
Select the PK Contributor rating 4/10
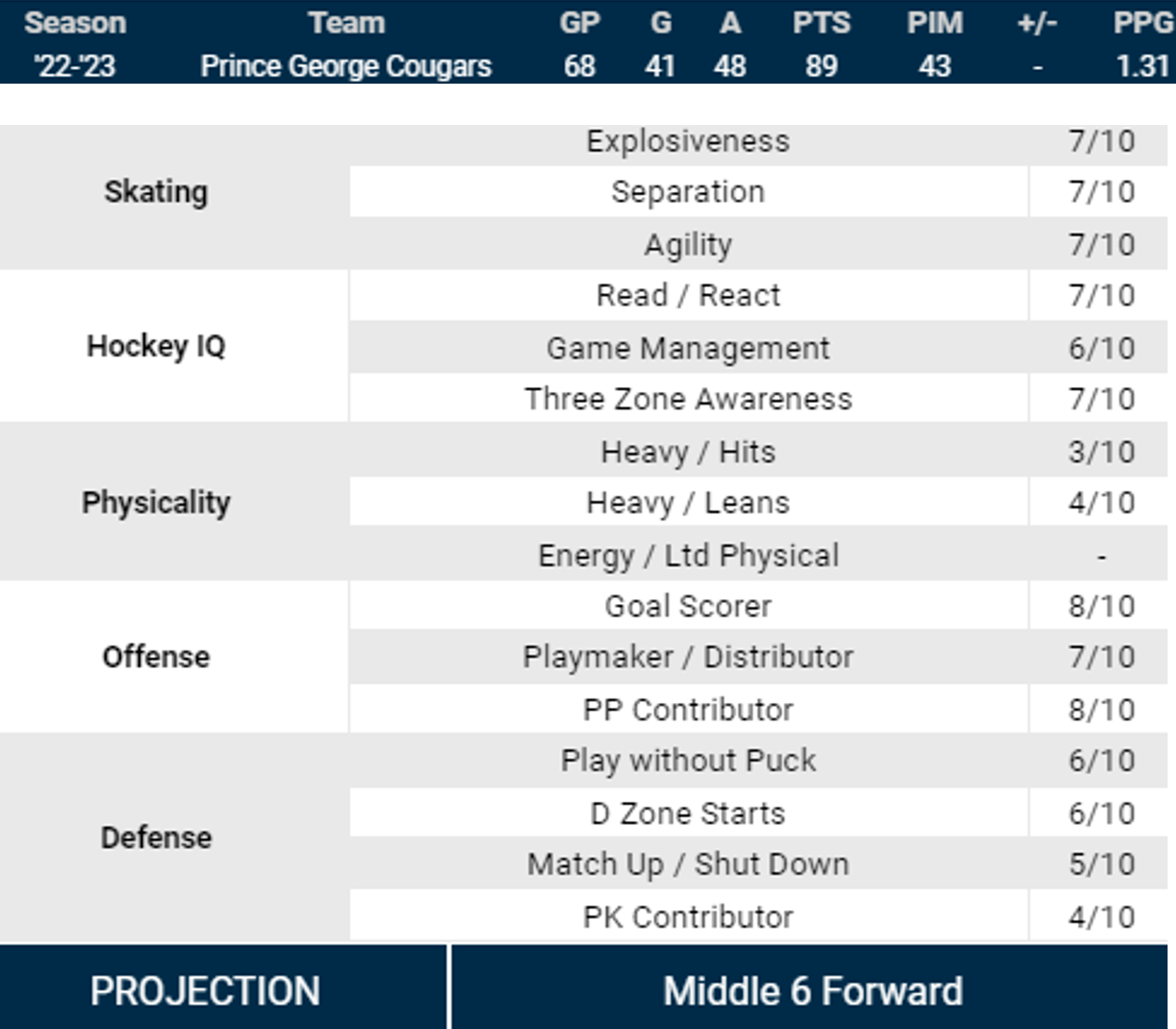(1101, 917)
